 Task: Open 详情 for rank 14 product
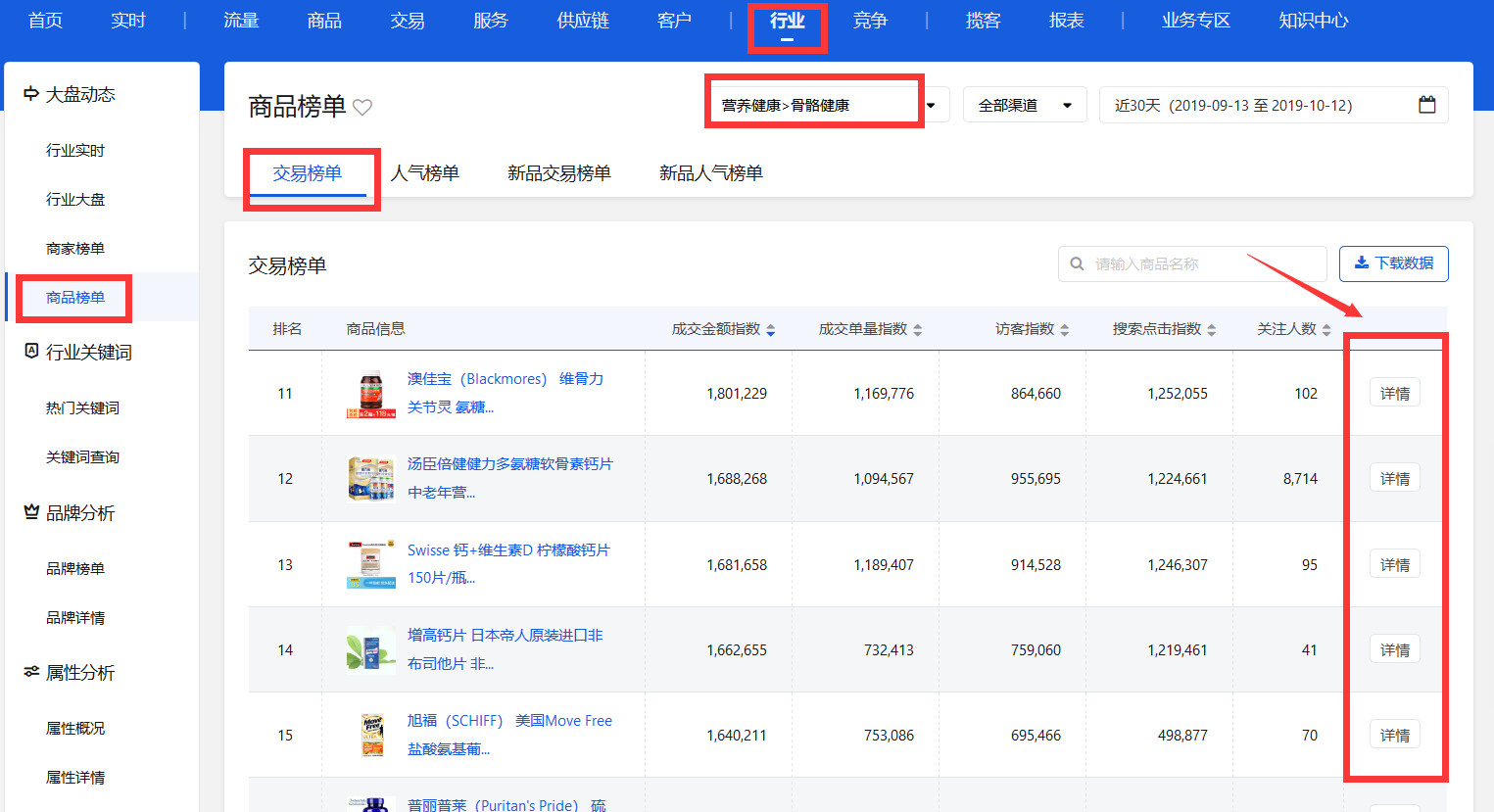(1394, 649)
